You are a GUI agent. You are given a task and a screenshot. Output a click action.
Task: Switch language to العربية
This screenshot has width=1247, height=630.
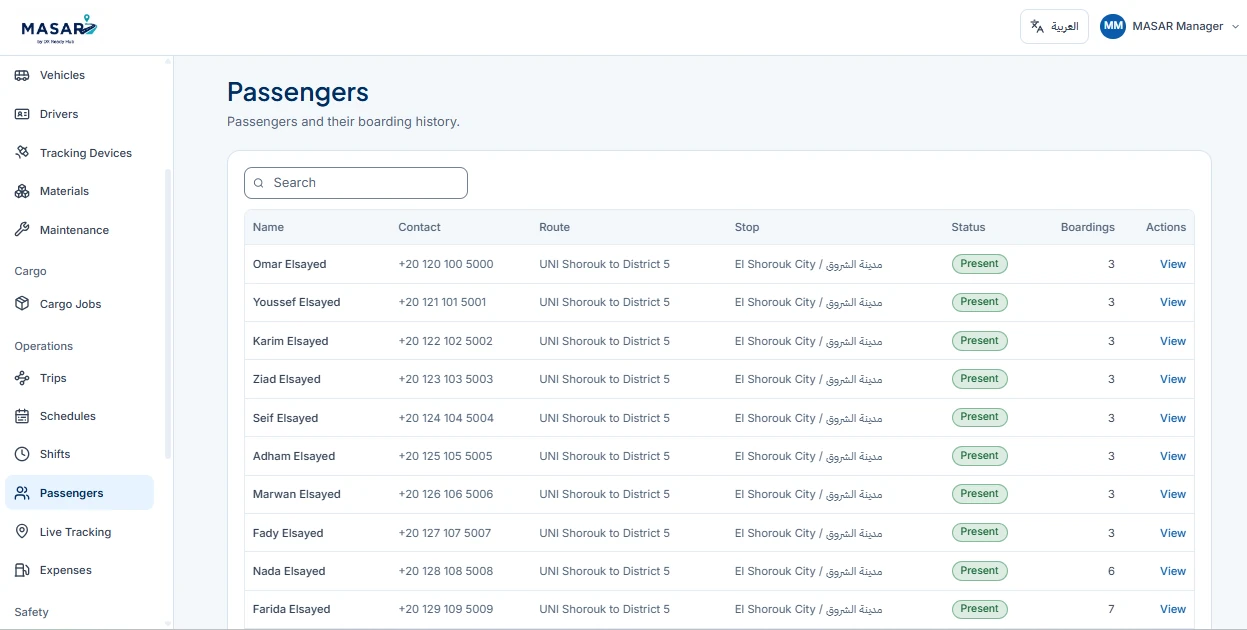point(1054,26)
